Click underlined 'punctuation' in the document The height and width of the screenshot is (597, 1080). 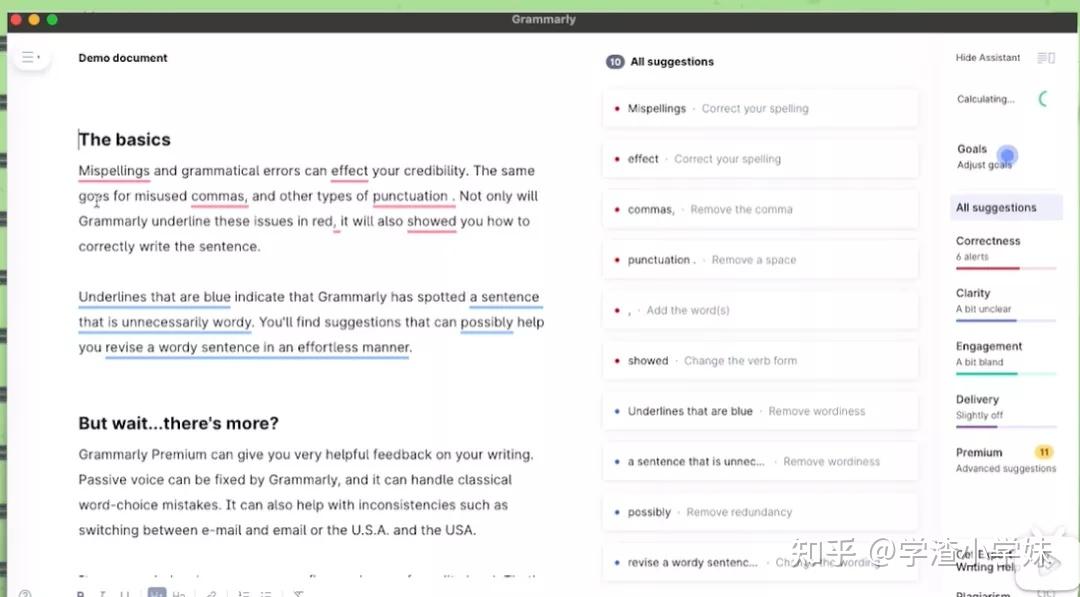(x=410, y=196)
